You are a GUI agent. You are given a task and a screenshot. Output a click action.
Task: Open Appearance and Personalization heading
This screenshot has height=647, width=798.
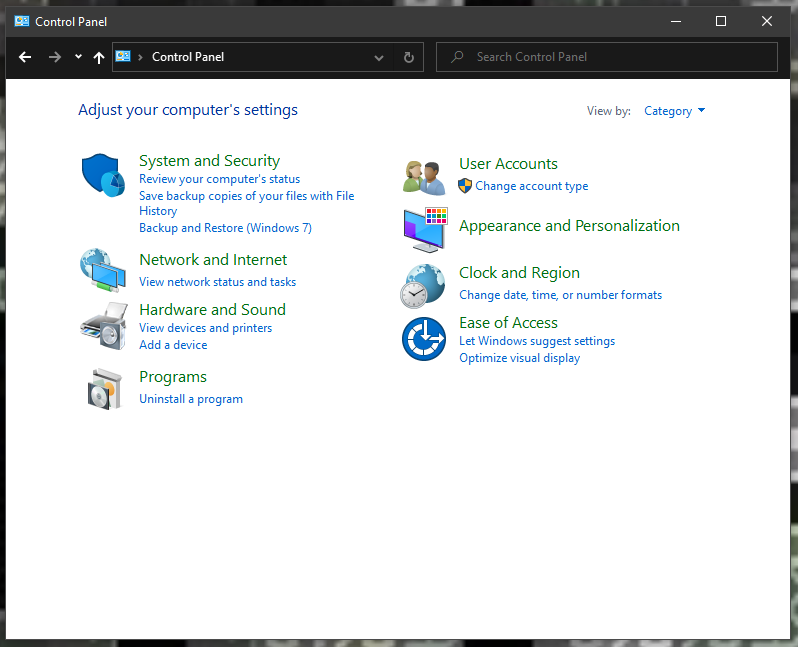tap(569, 226)
